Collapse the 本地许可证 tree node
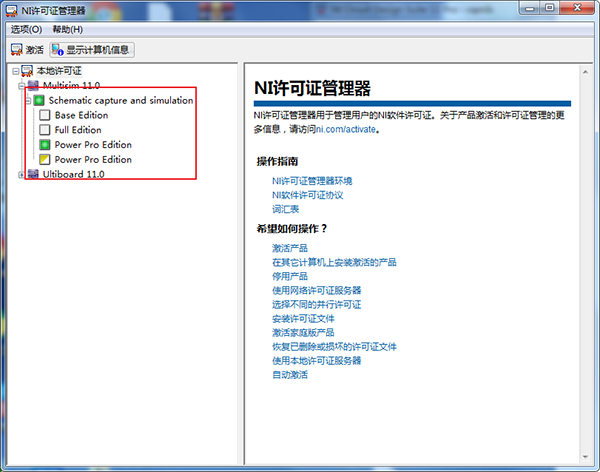The image size is (600, 472). (x=14, y=71)
